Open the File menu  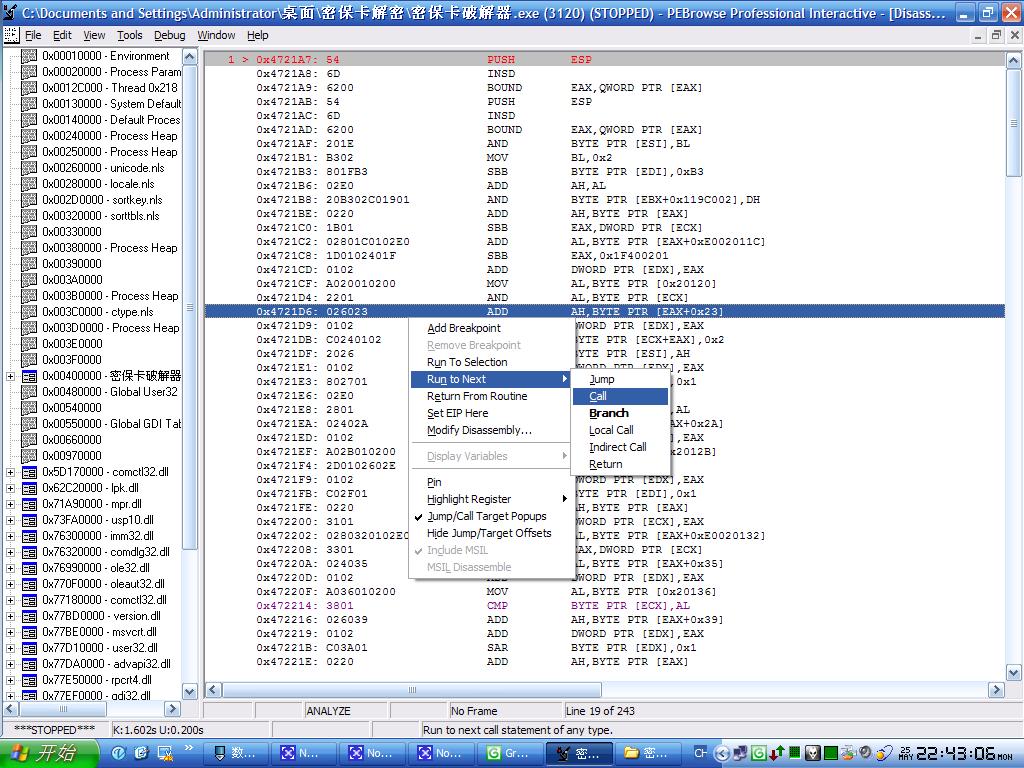pos(33,35)
